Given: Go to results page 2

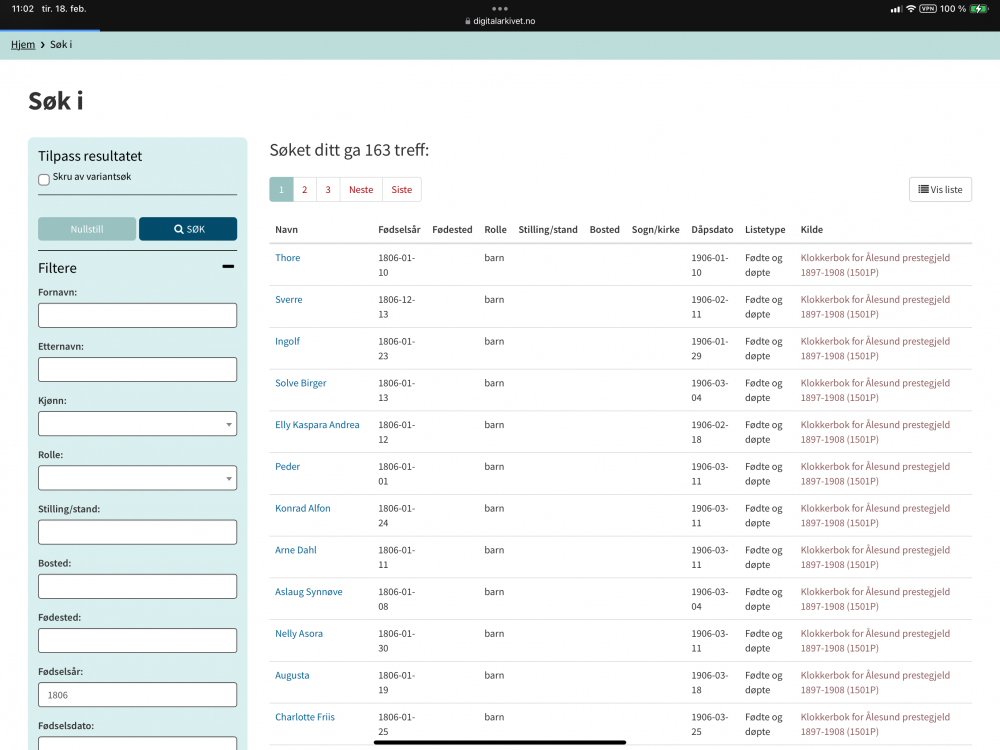Looking at the screenshot, I should [305, 190].
